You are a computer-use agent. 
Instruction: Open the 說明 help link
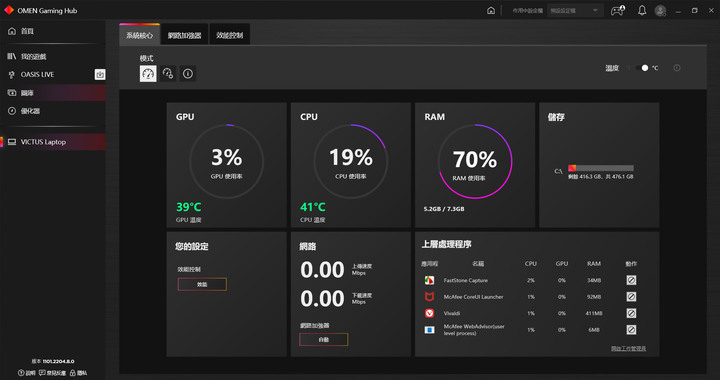pos(27,373)
